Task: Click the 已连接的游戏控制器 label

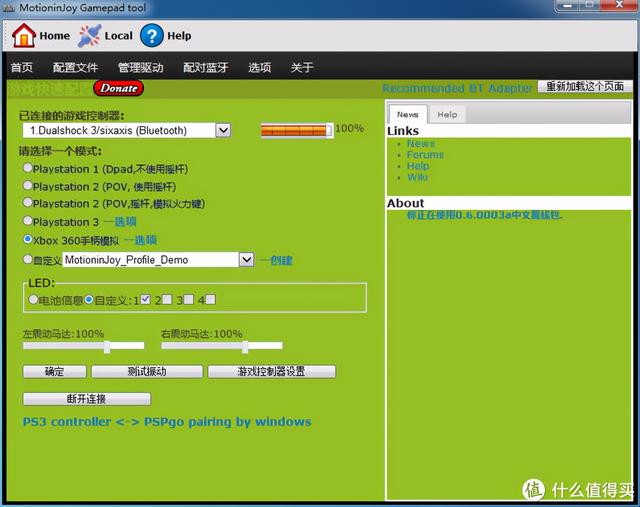Action: click(x=71, y=116)
